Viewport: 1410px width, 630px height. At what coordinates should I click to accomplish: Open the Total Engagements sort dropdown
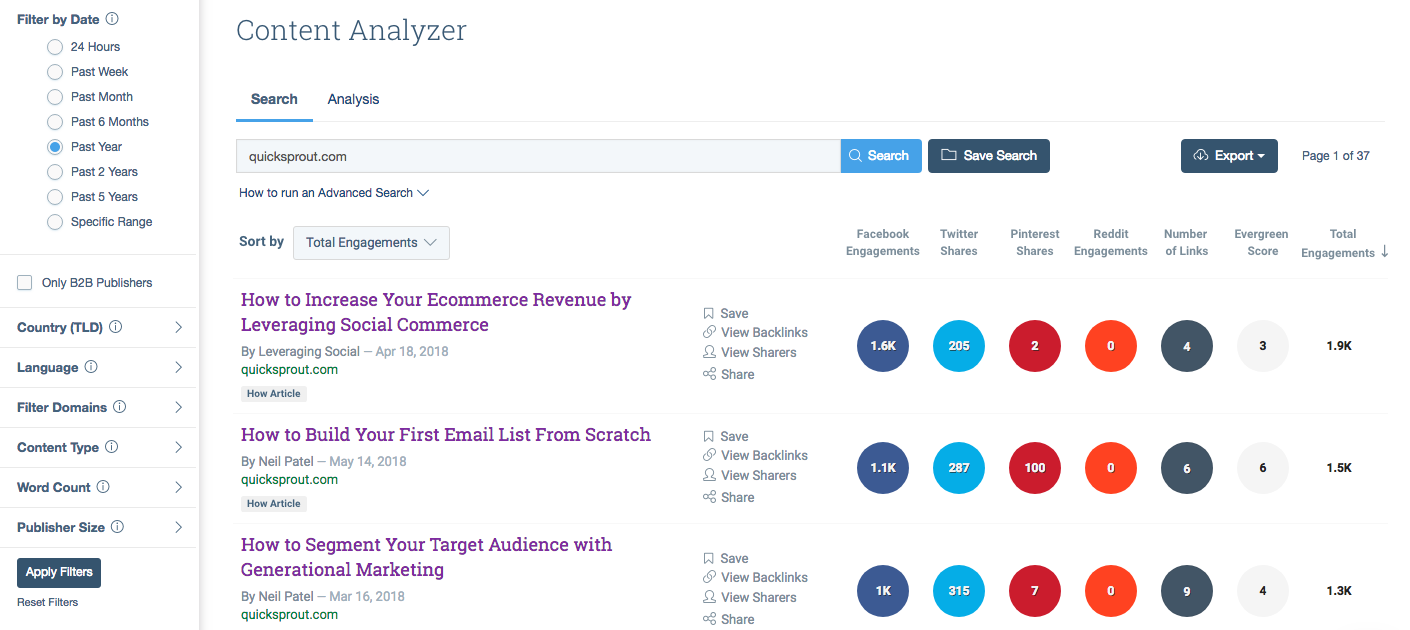pos(371,242)
